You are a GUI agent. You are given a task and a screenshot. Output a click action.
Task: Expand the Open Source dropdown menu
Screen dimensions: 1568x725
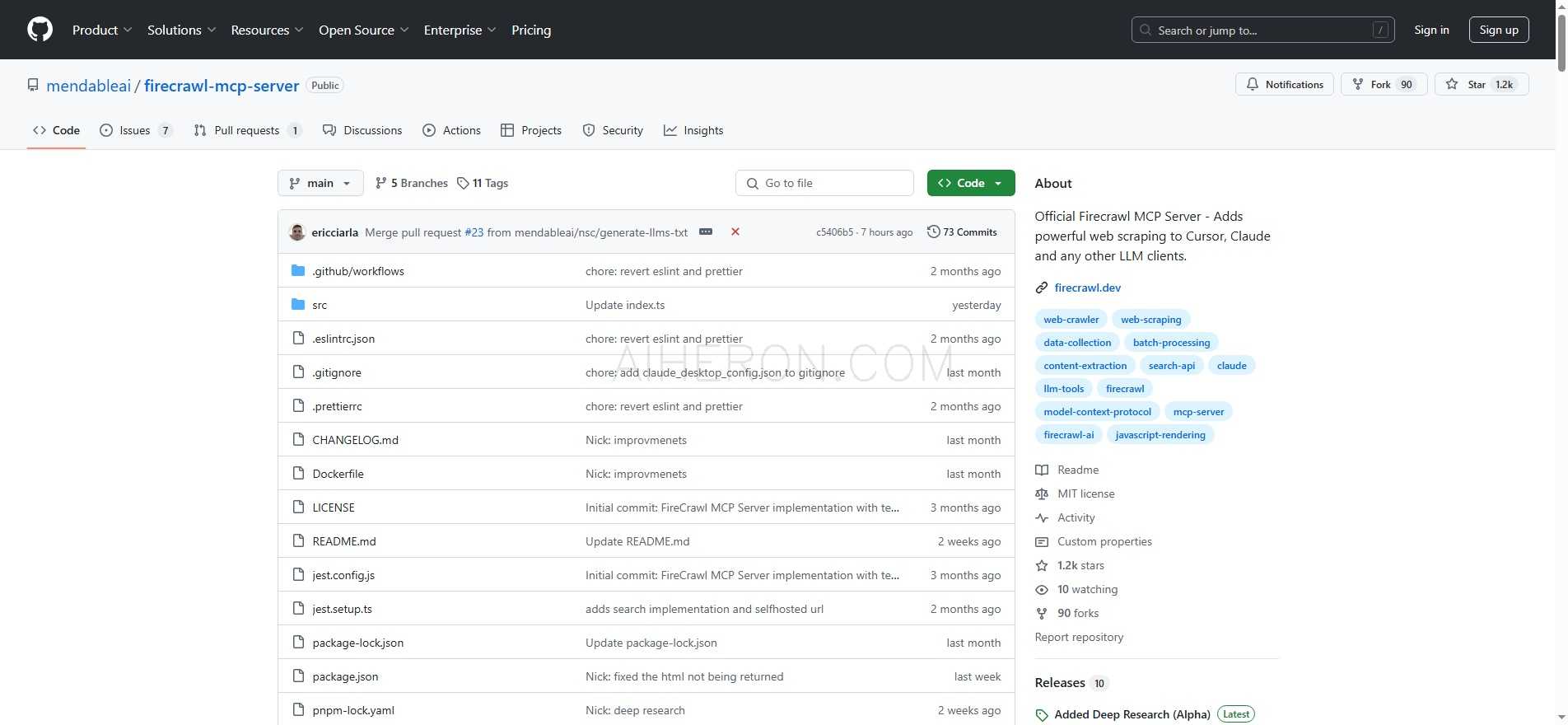(363, 30)
